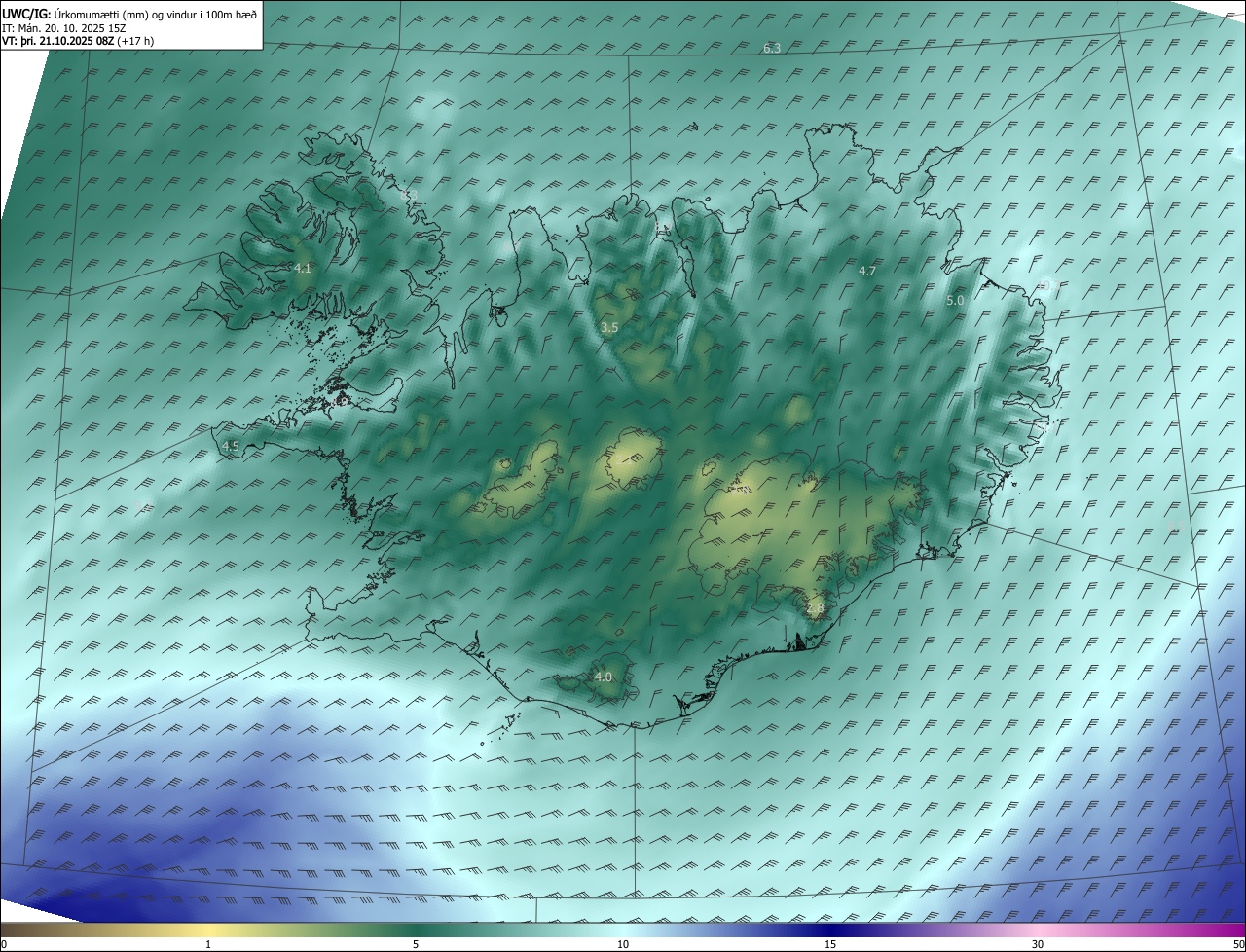
Task: Click the 3.5 value in north Iceland
Action: 609,328
